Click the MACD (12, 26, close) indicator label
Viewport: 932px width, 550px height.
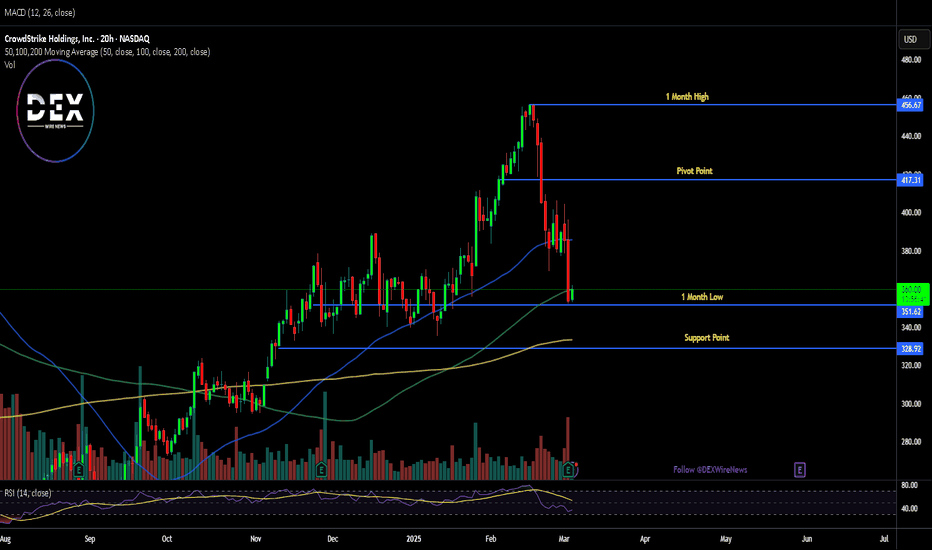point(40,12)
